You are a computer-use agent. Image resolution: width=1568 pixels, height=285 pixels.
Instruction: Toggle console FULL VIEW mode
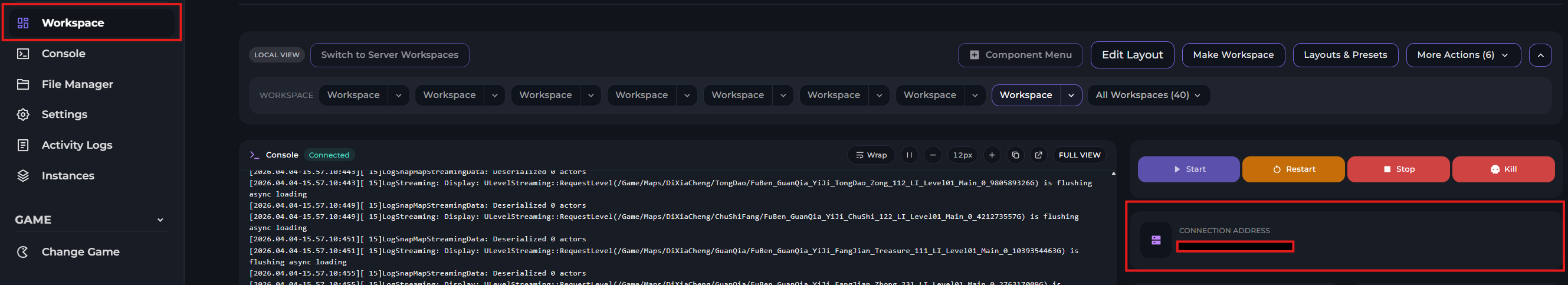click(x=1078, y=155)
